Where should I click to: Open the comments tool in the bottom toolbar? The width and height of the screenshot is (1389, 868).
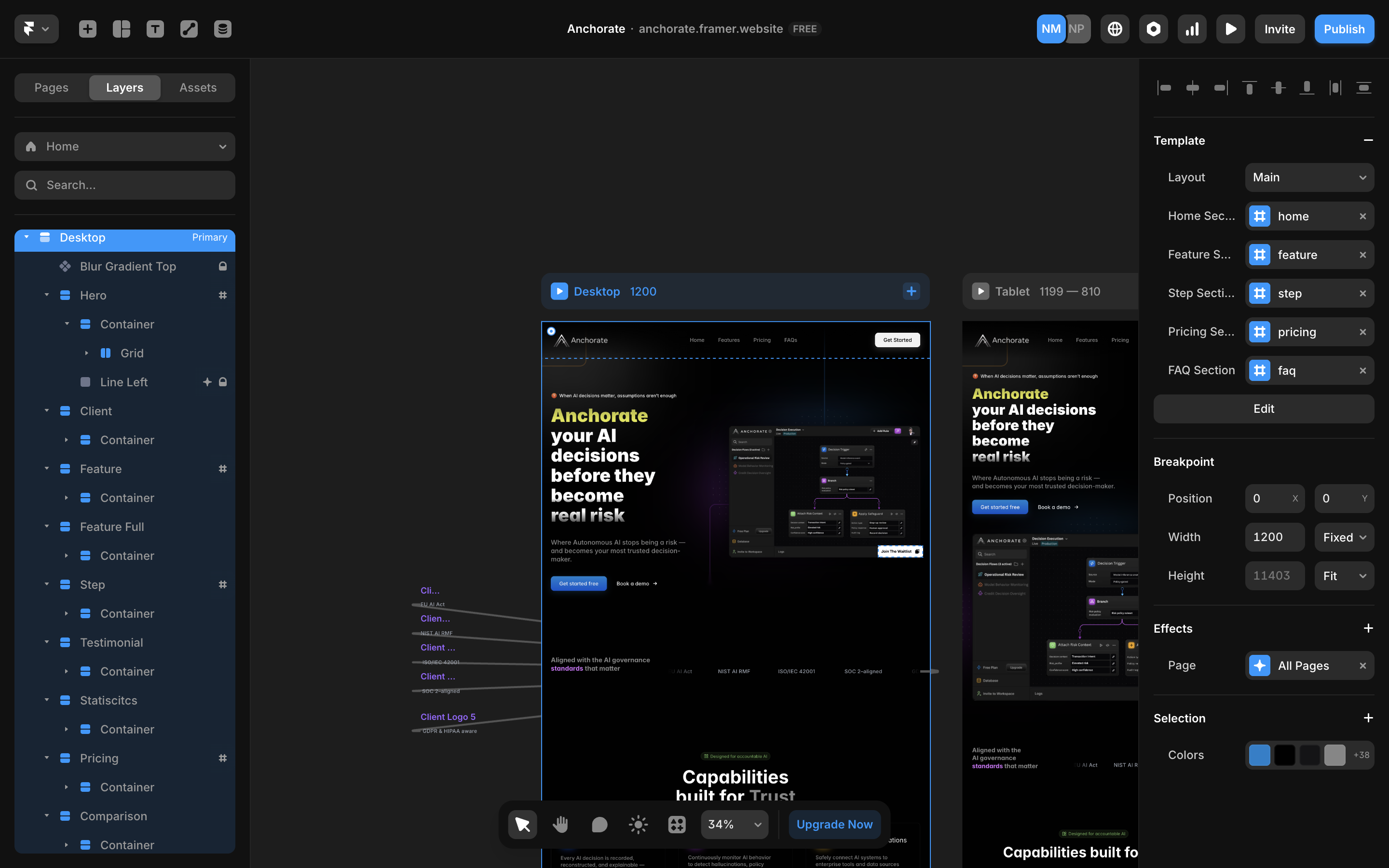tap(599, 825)
